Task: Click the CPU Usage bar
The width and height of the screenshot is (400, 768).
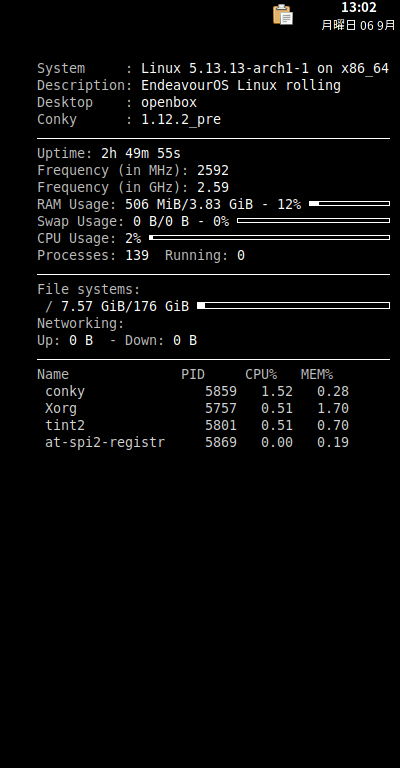Action: [x=269, y=238]
